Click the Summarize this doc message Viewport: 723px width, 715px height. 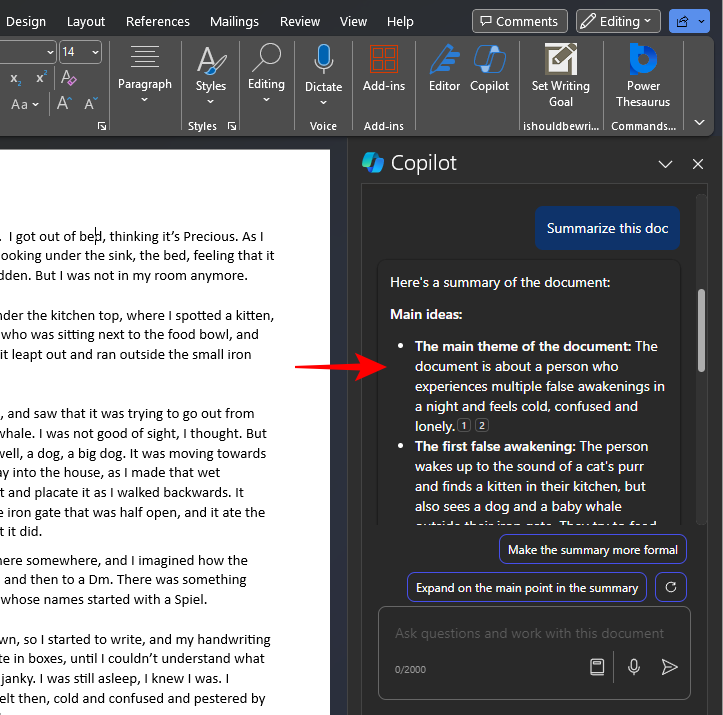pos(607,228)
